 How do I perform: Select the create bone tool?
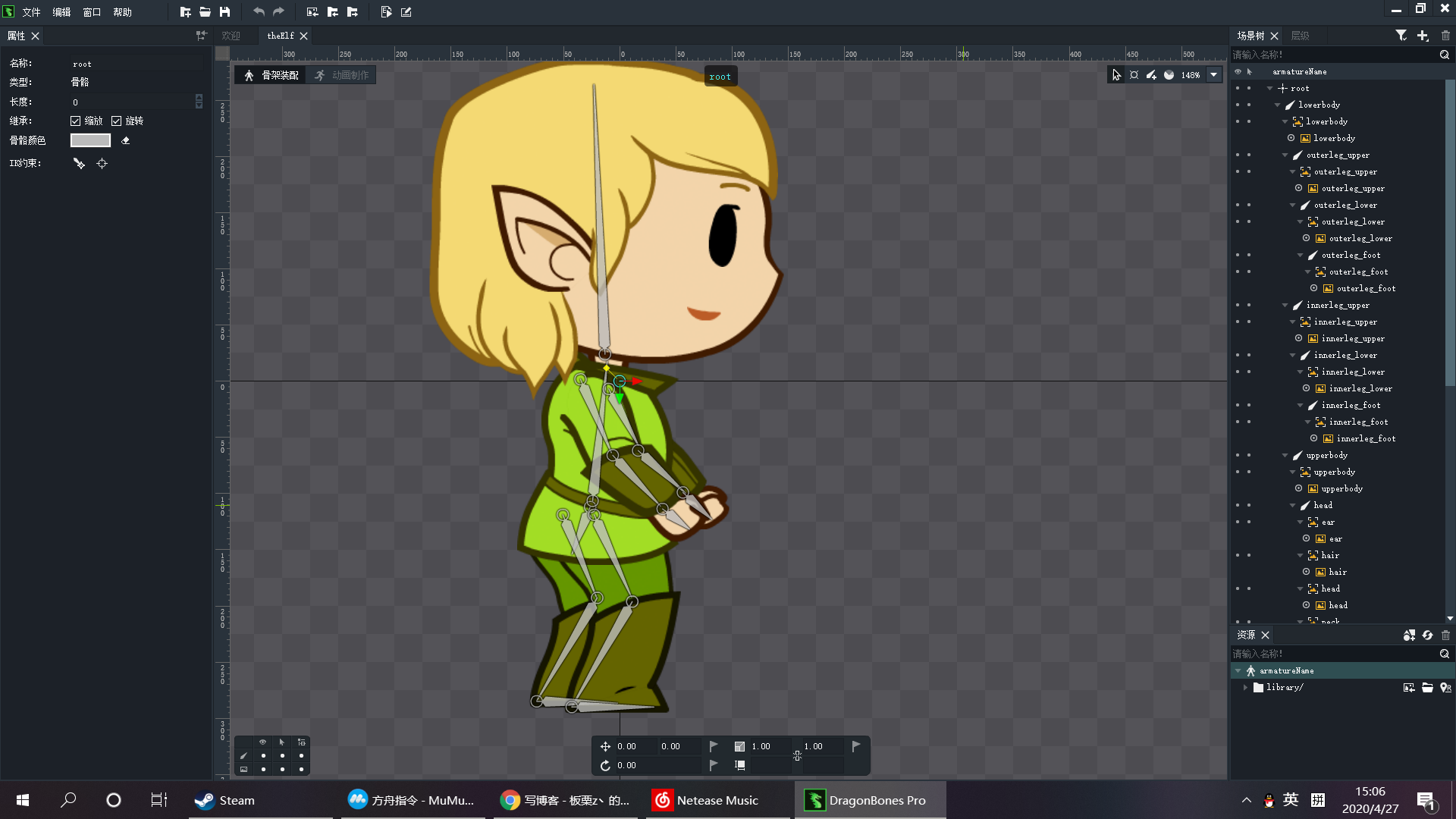click(1151, 75)
